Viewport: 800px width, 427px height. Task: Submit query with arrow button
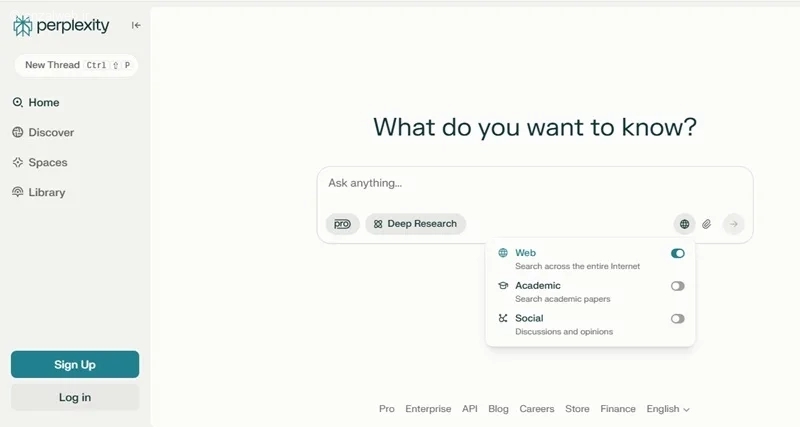click(733, 224)
